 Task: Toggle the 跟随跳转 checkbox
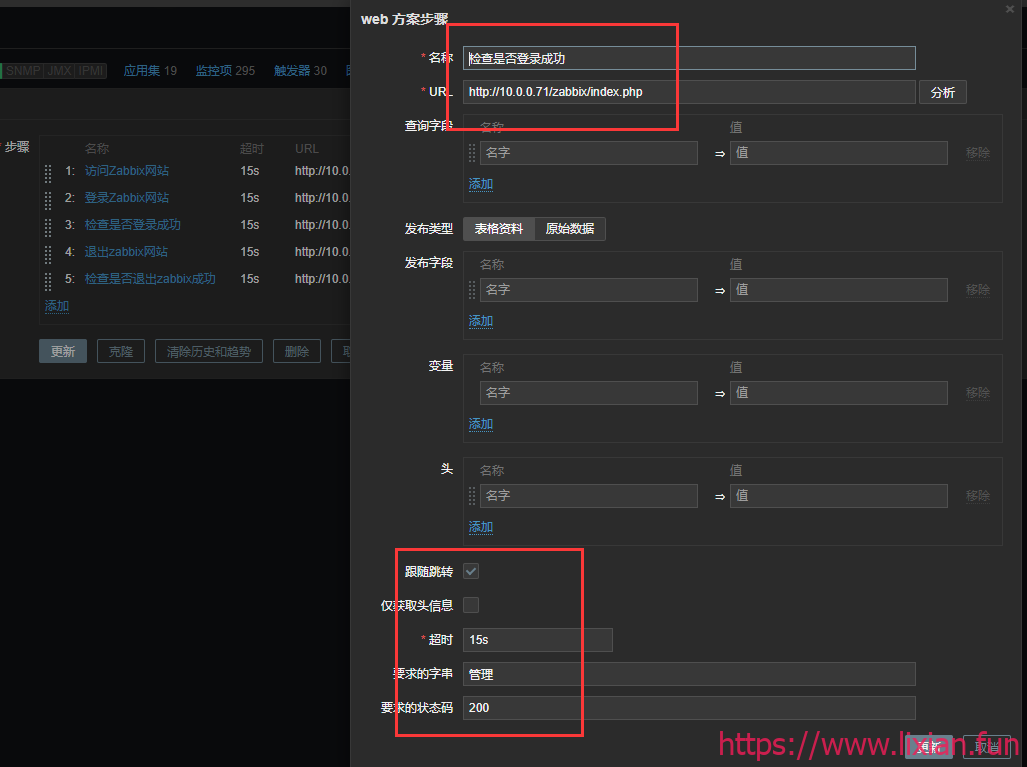point(471,571)
